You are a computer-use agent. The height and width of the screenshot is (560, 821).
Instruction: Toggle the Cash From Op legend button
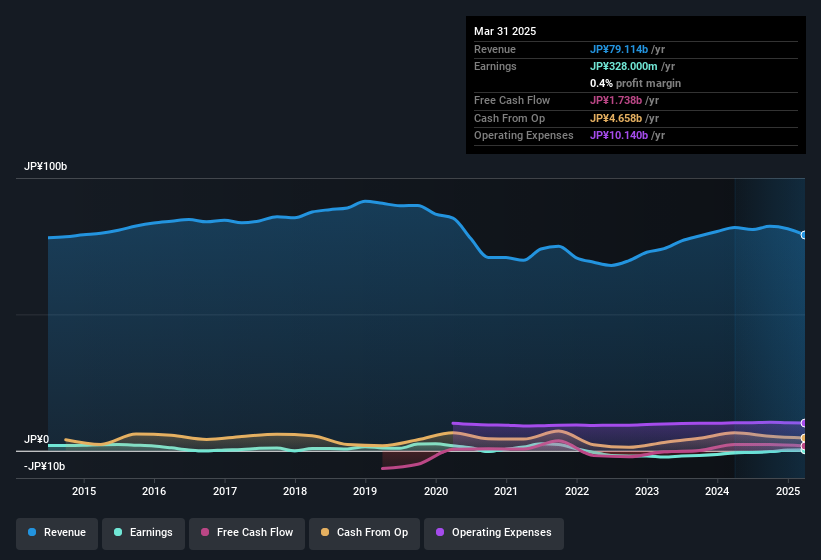[364, 533]
